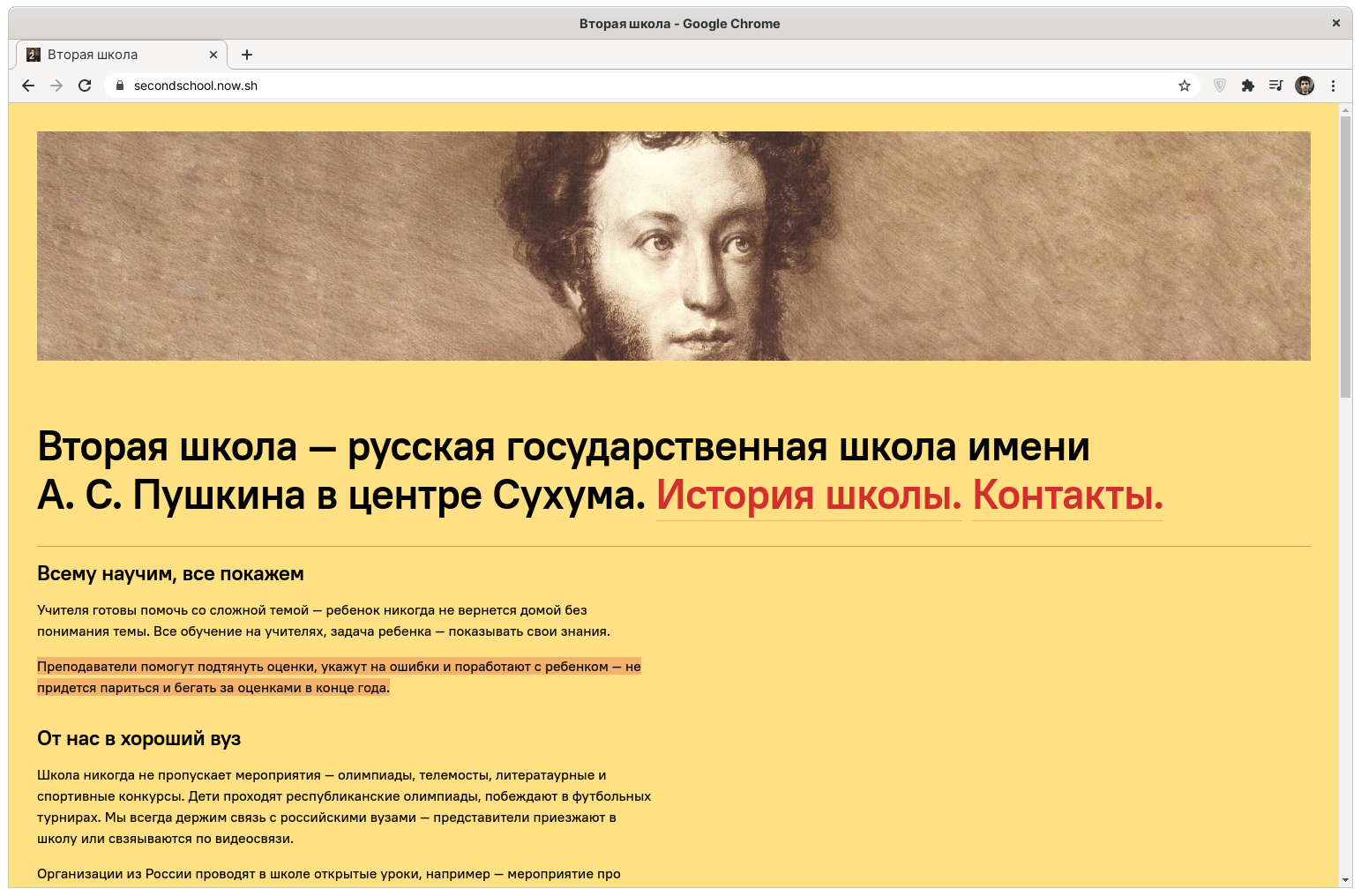Go forward with the forward arrow

[56, 86]
